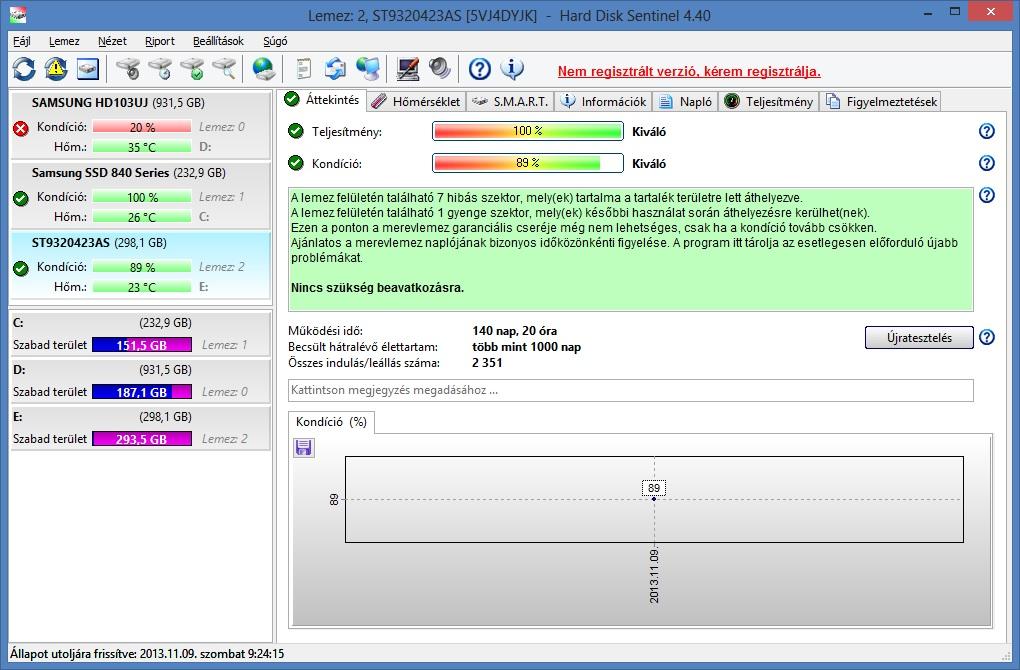Click the yellow warning triangle refresh icon
Image resolution: width=1020 pixels, height=670 pixels.
click(x=56, y=69)
